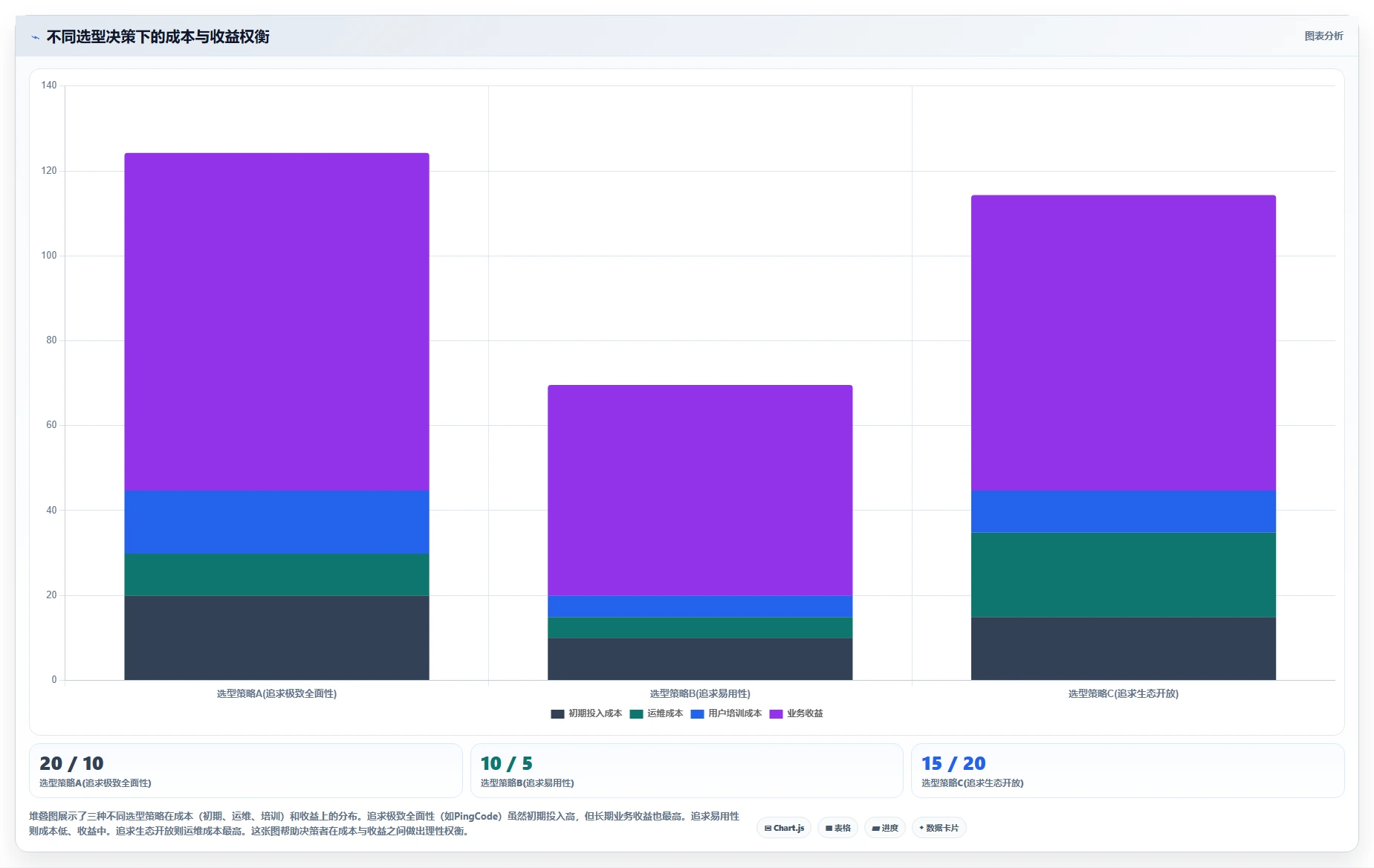
Task: Click the y-axis value 100
Action: (49, 256)
